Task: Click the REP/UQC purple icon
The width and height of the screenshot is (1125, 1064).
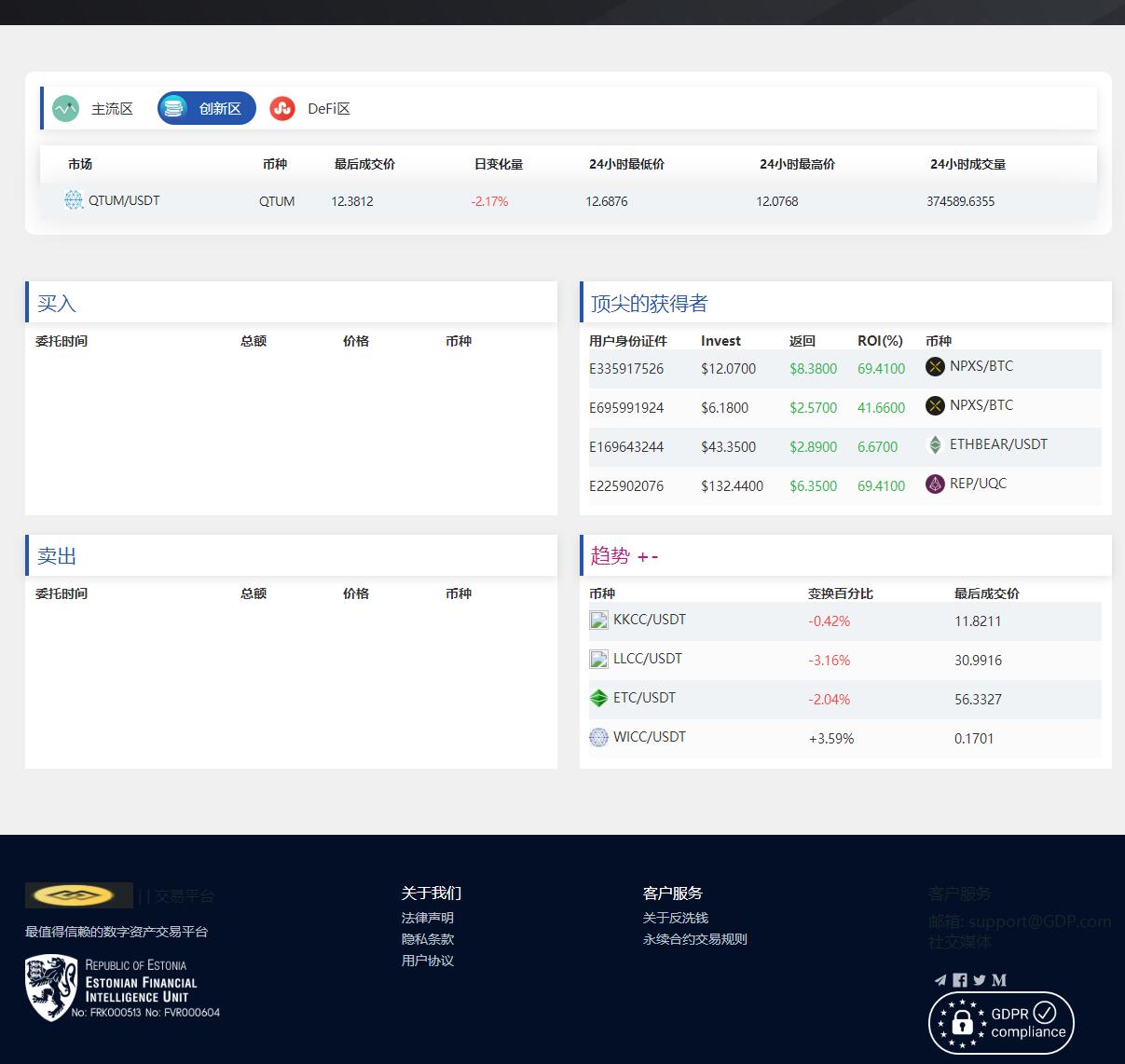Action: coord(935,484)
